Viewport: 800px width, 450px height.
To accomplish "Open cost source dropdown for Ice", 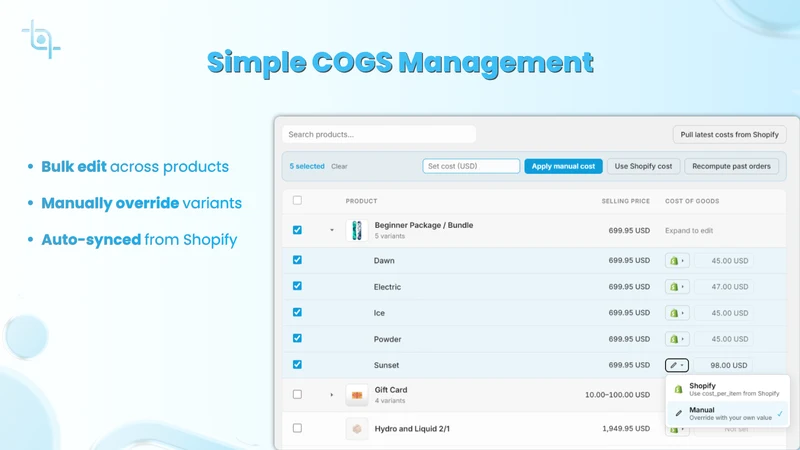I will 677,313.
